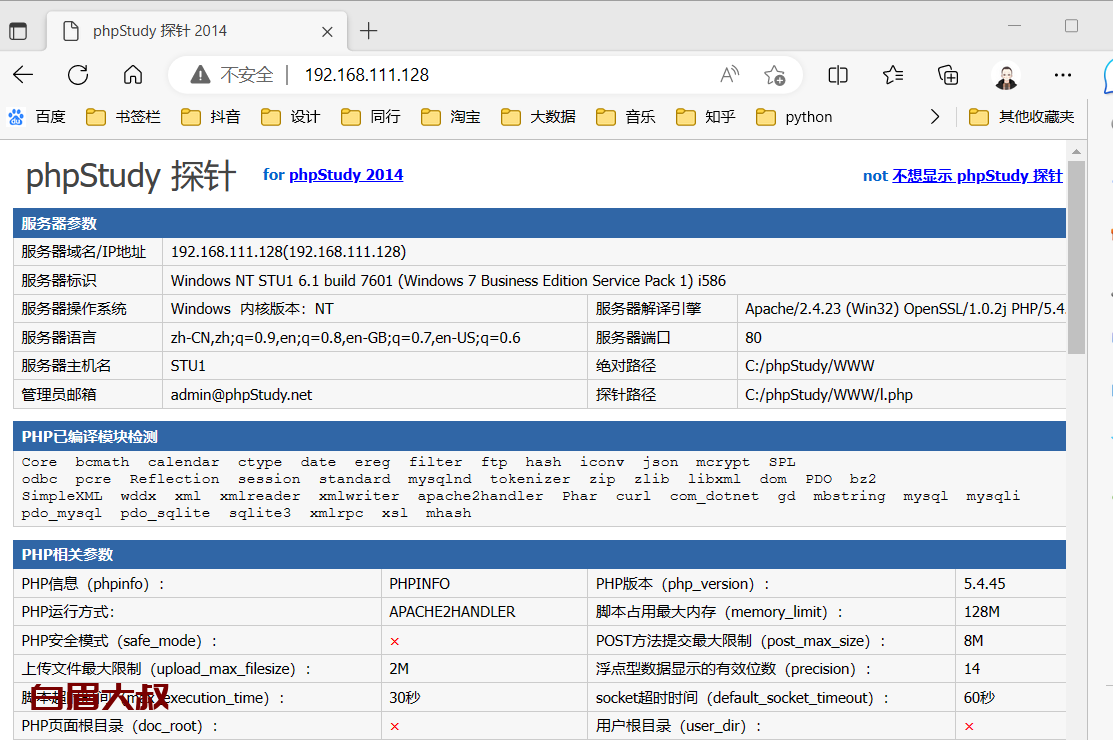Screen dimensions: 1113x740
Task: Add this page to favorites
Action: pyautogui.click(x=774, y=74)
